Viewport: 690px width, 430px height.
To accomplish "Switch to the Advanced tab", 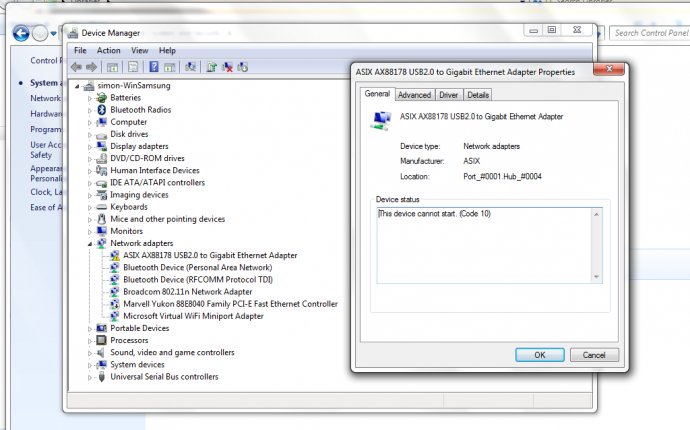I will (414, 95).
